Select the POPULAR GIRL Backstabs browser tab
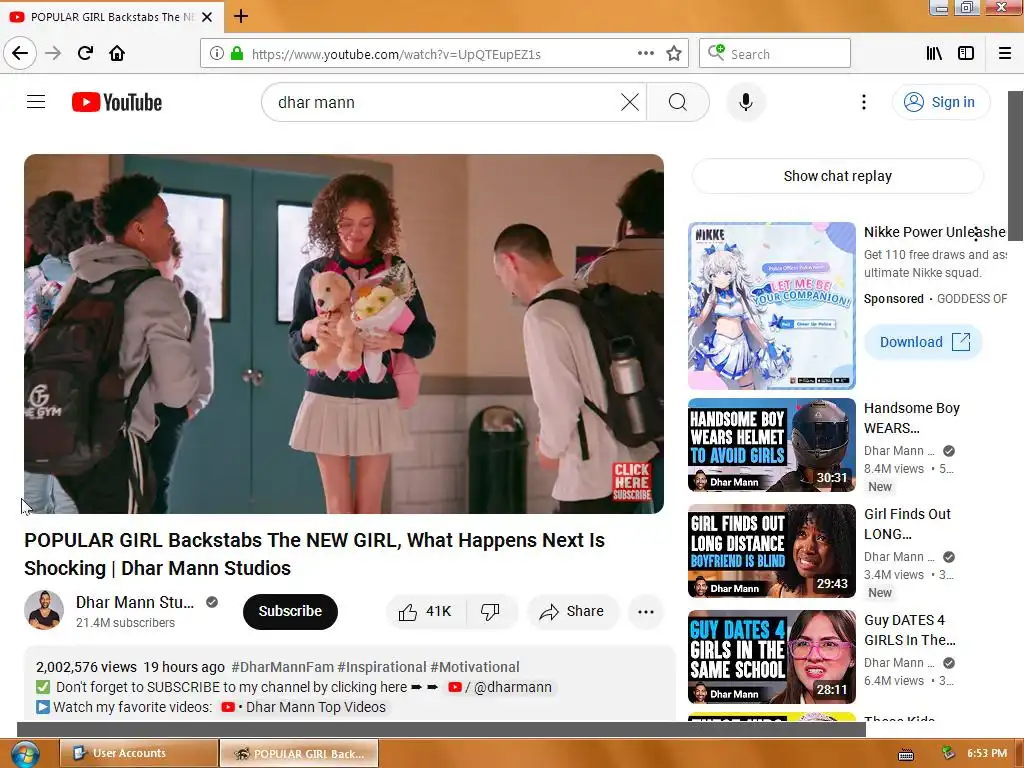This screenshot has width=1024, height=768. click(x=112, y=17)
